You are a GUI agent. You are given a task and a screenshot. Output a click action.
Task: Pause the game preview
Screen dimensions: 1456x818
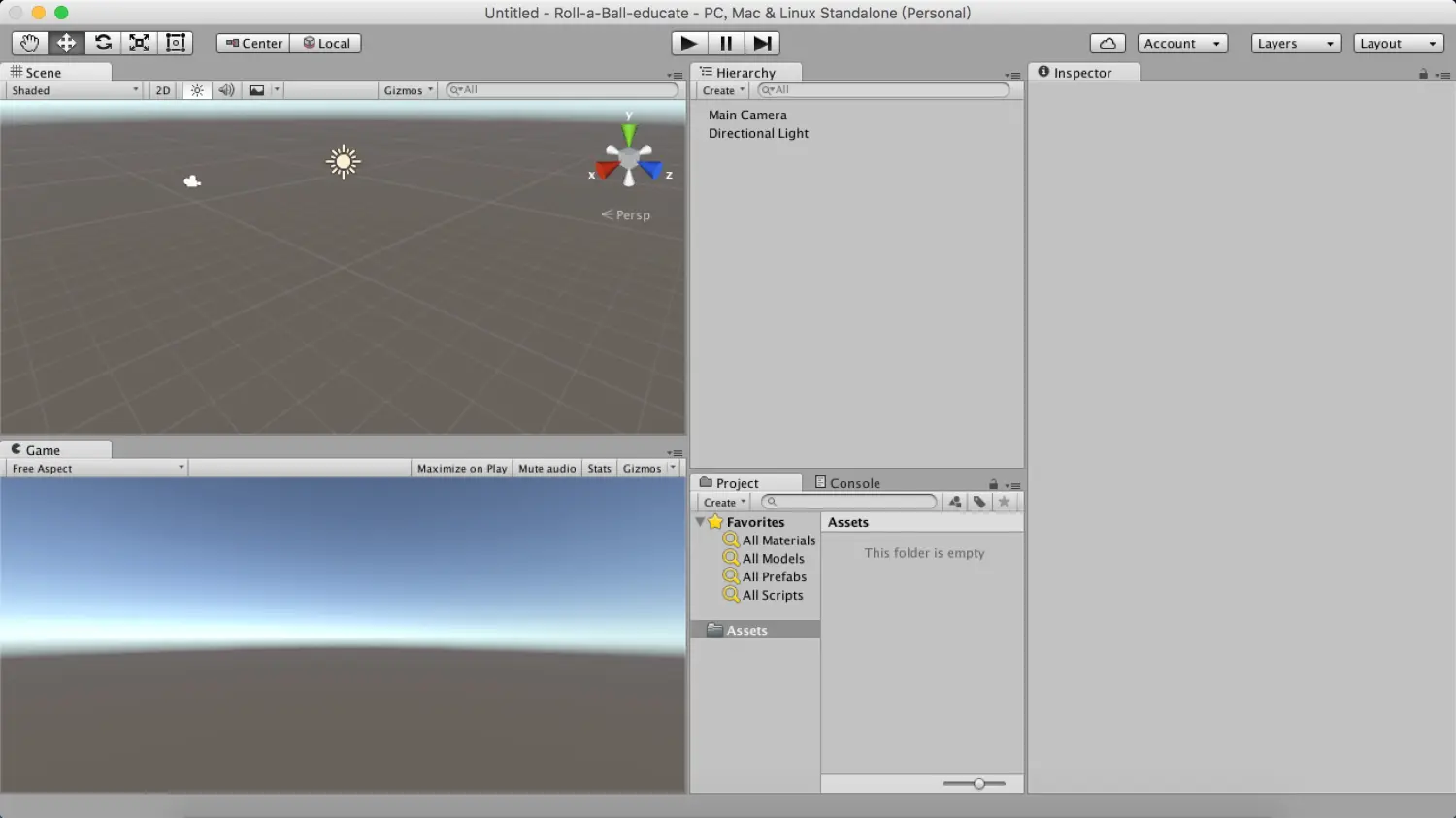pyautogui.click(x=725, y=43)
